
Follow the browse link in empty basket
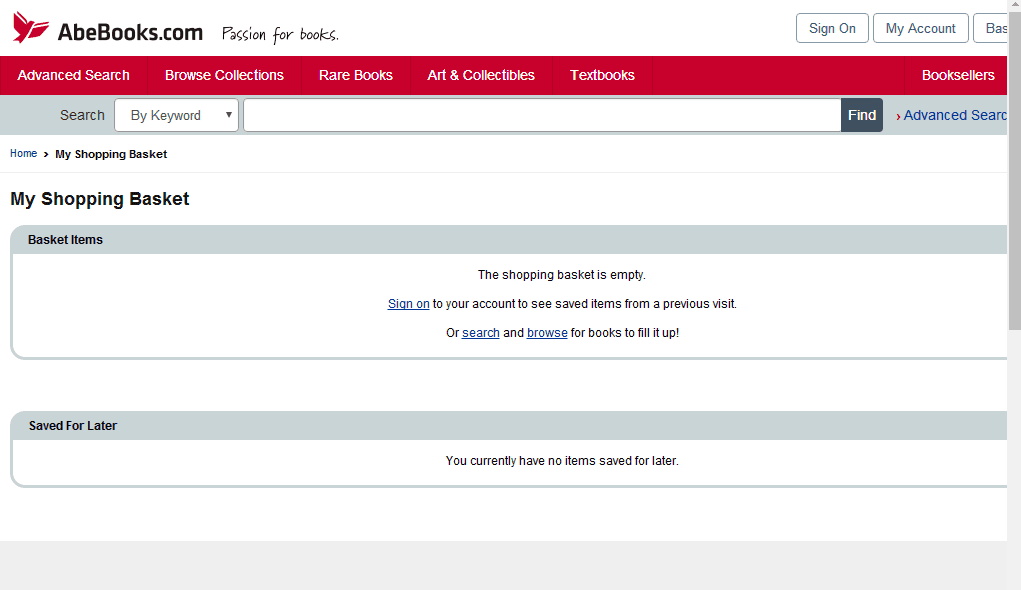pyautogui.click(x=547, y=333)
